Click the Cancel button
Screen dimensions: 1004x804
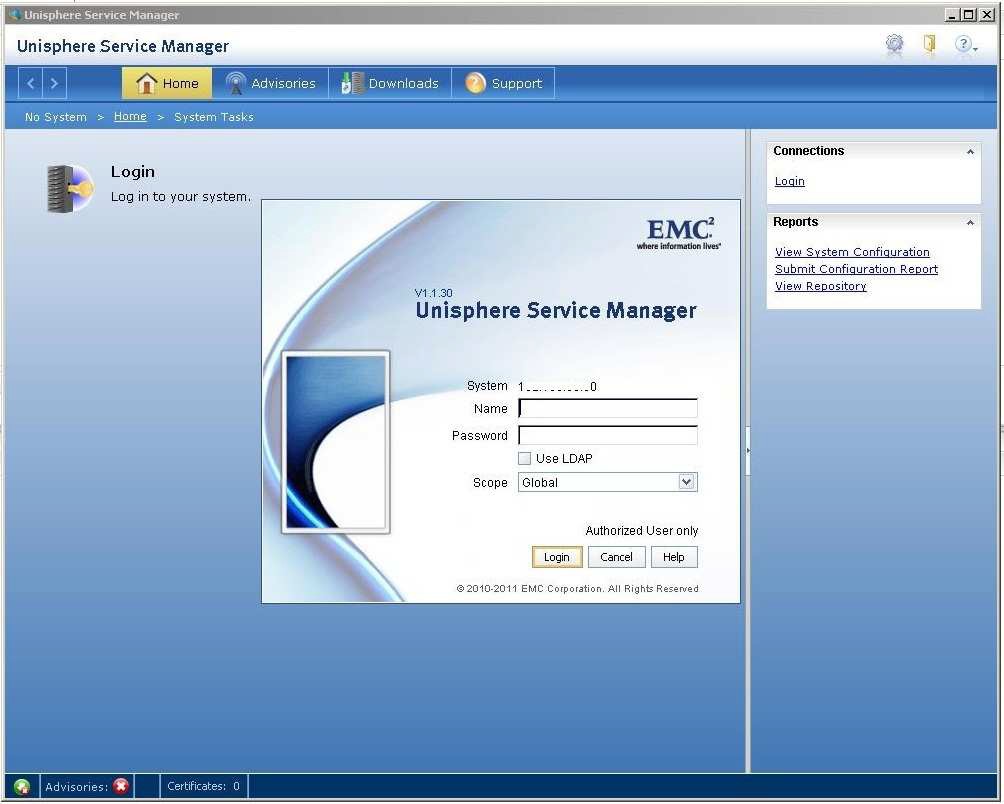[616, 557]
